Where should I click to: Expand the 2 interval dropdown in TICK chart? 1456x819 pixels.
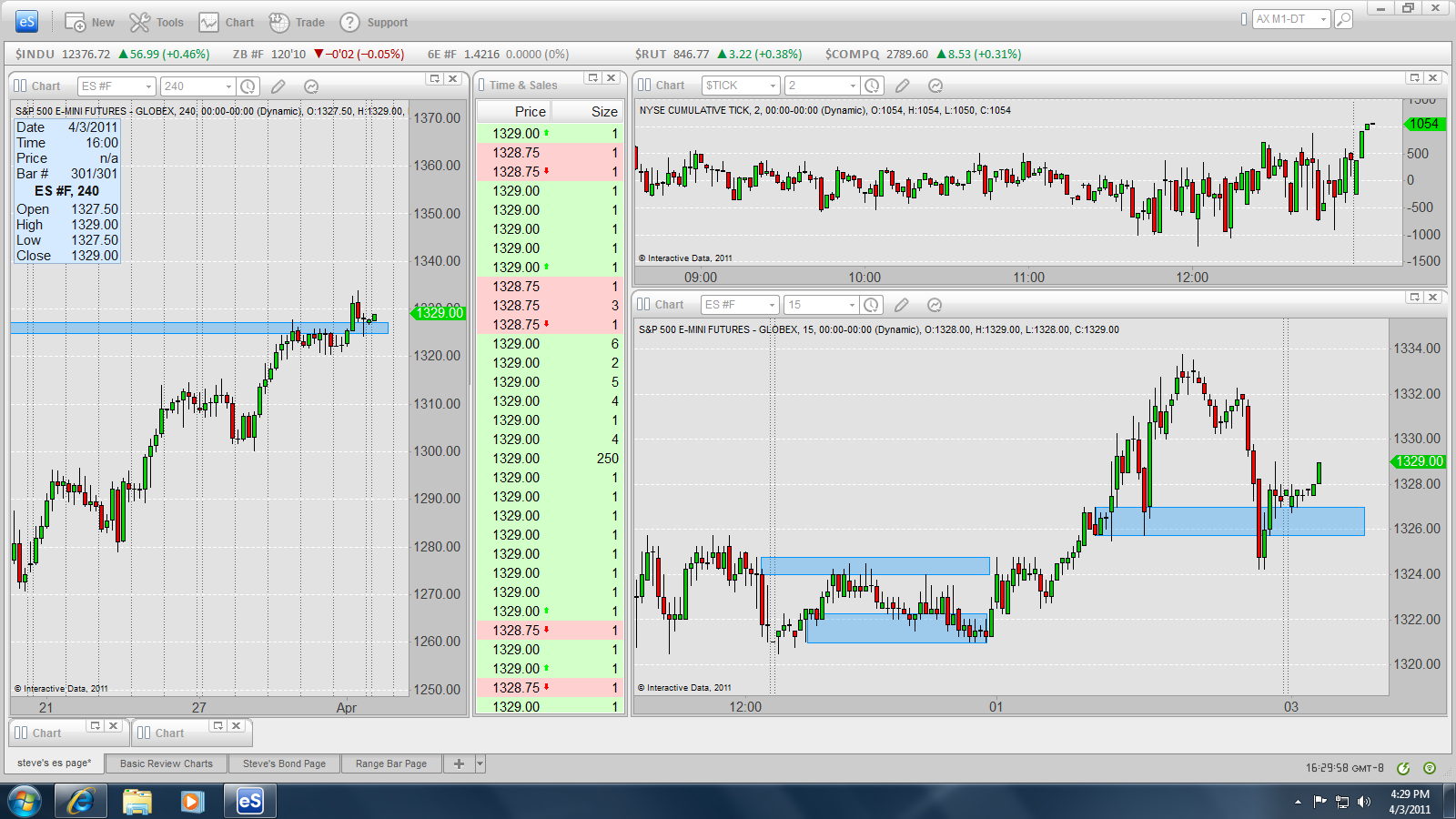pos(853,86)
